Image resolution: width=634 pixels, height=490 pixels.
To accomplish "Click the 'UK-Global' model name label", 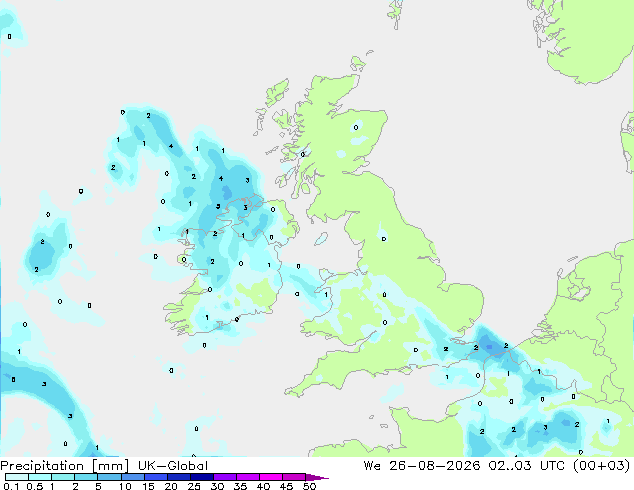I will click(x=173, y=466).
